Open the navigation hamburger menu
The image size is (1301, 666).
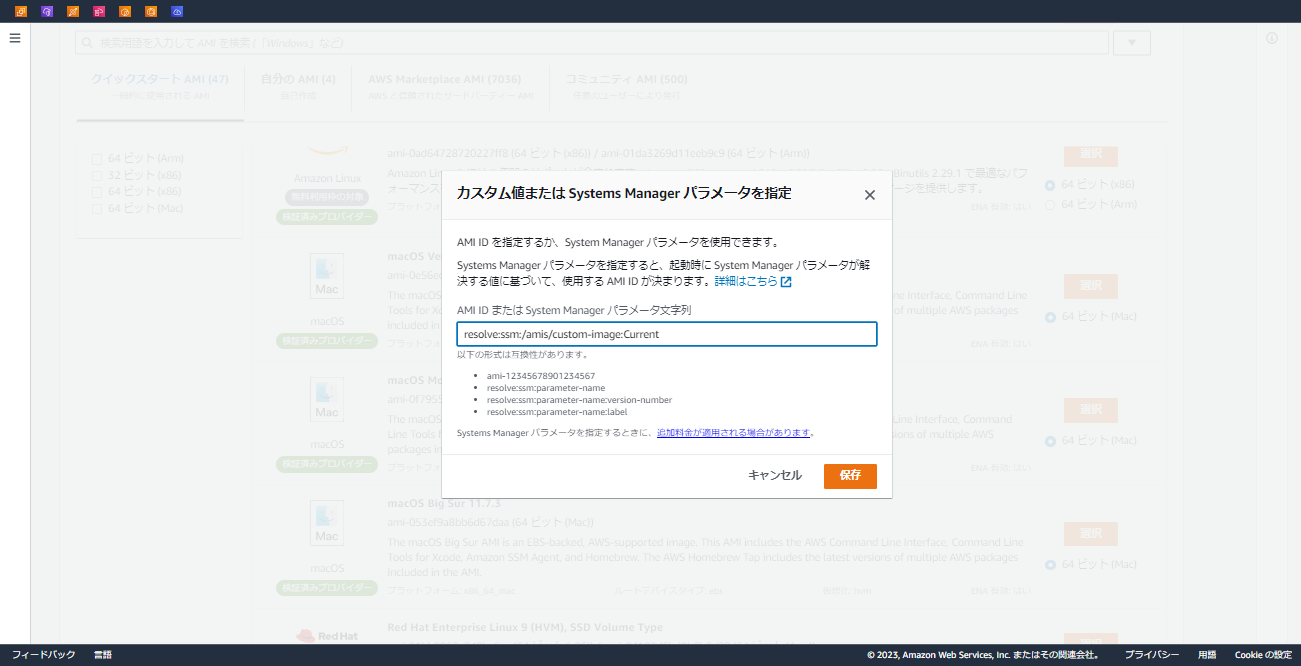click(x=14, y=38)
